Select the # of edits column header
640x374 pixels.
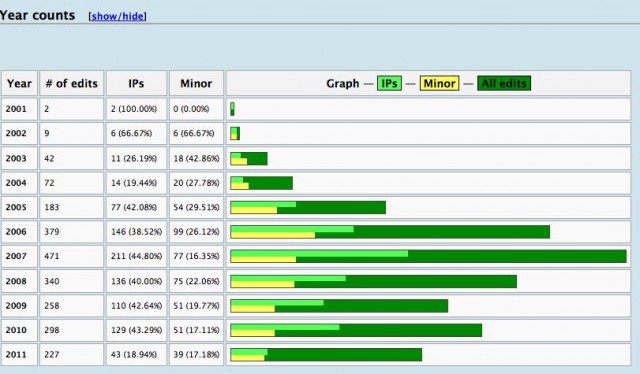[x=71, y=83]
